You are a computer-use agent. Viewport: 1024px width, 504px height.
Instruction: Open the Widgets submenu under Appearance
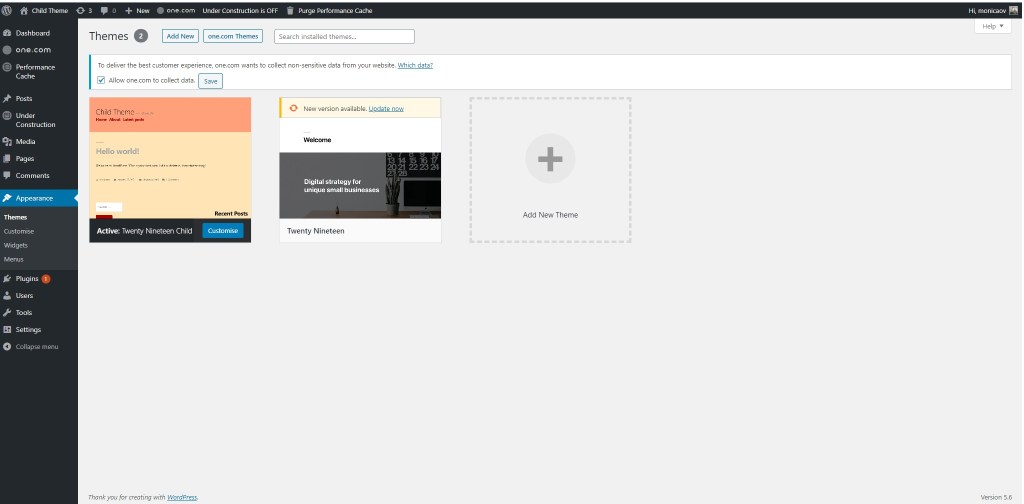(x=16, y=245)
